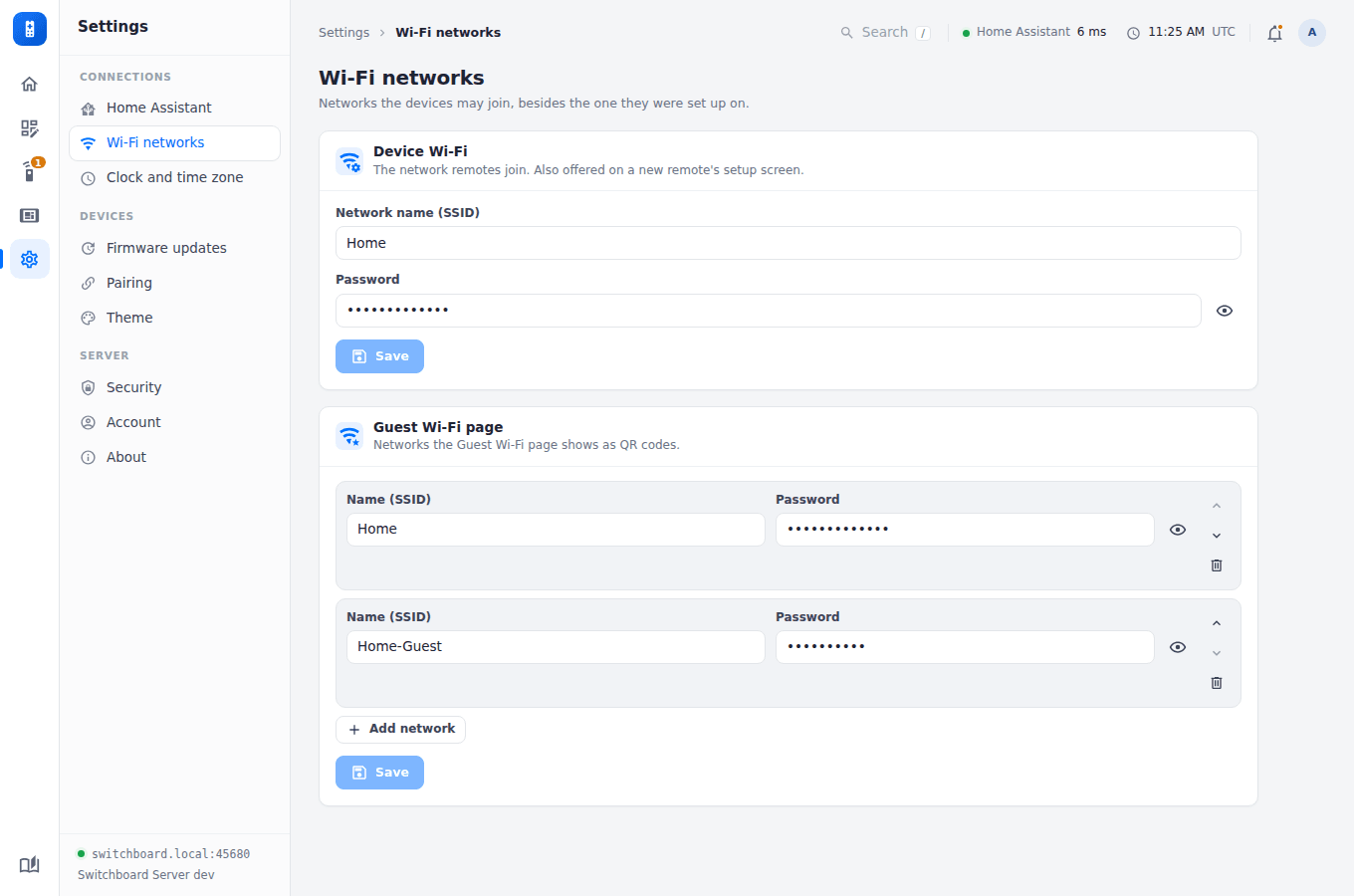The height and width of the screenshot is (896, 1354).
Task: Open Account settings
Action: 174,423
